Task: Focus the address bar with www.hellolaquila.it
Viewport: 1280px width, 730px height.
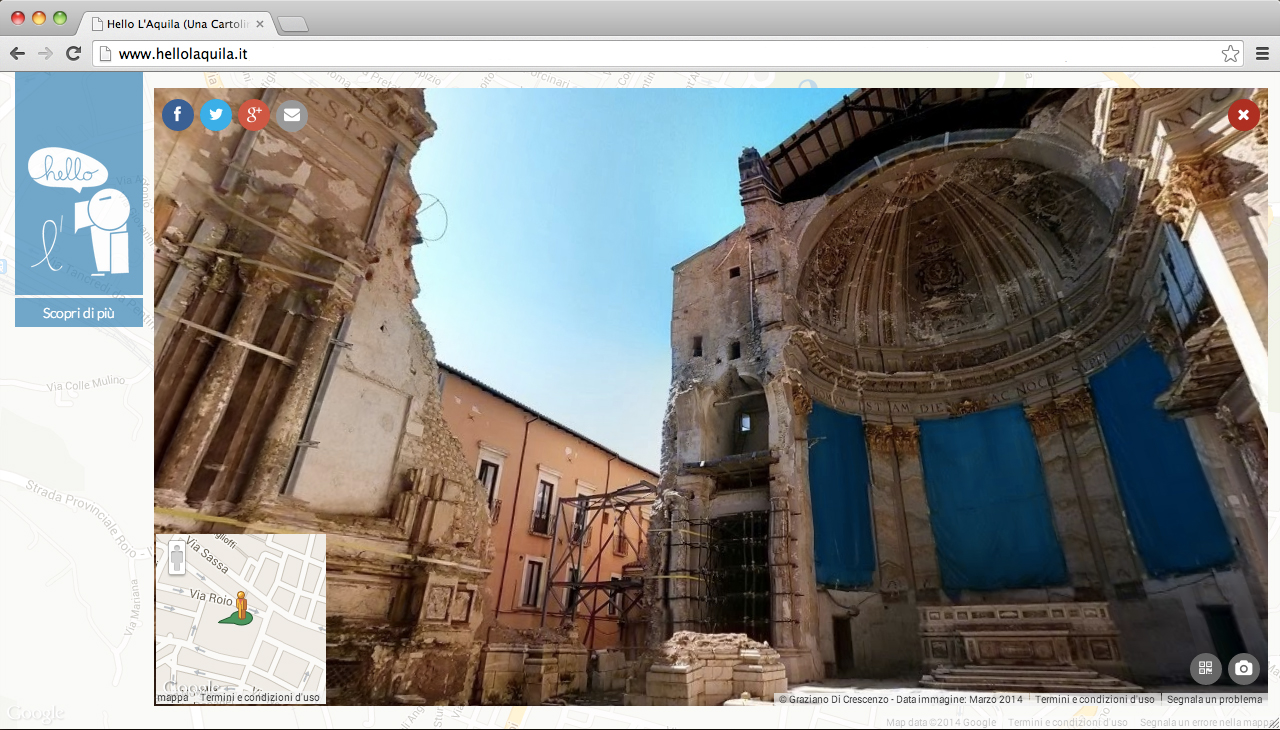Action: [x=668, y=53]
